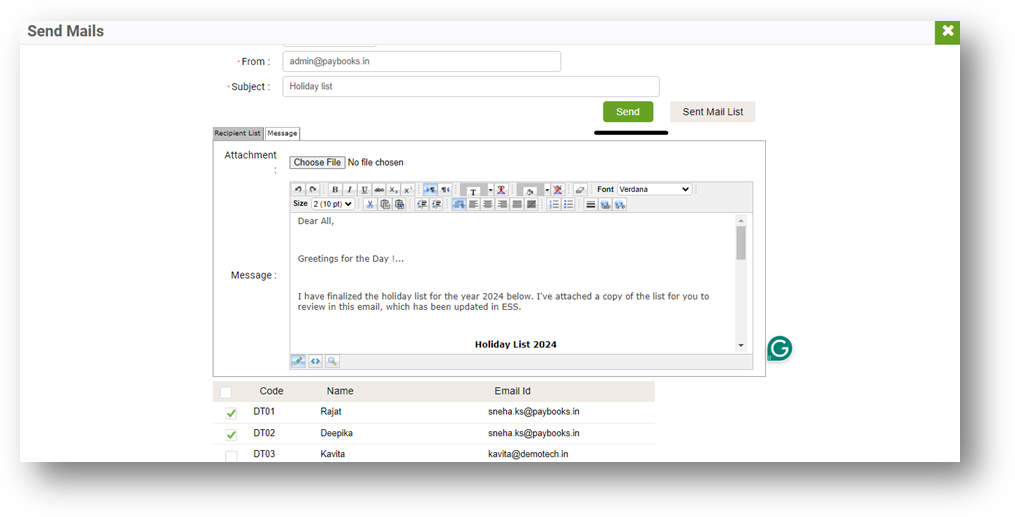Clear the text background color
Screen dimensions: 1015x517
(557, 190)
